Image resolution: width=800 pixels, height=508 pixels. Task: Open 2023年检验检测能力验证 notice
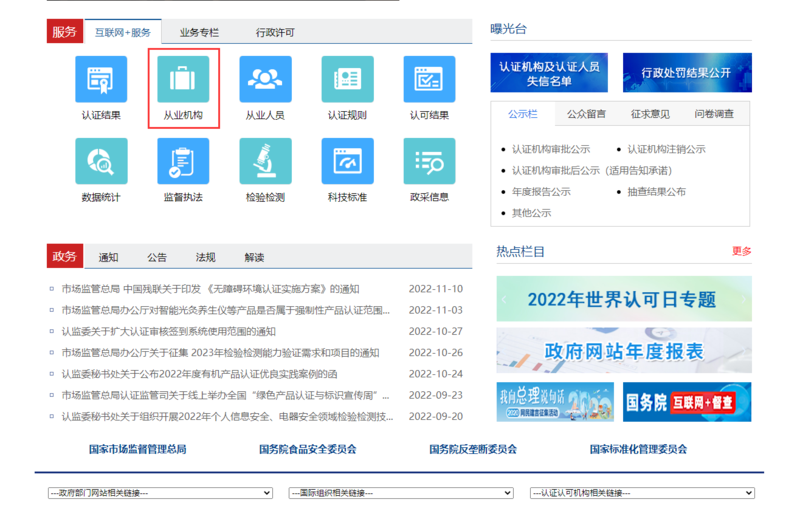[220, 353]
